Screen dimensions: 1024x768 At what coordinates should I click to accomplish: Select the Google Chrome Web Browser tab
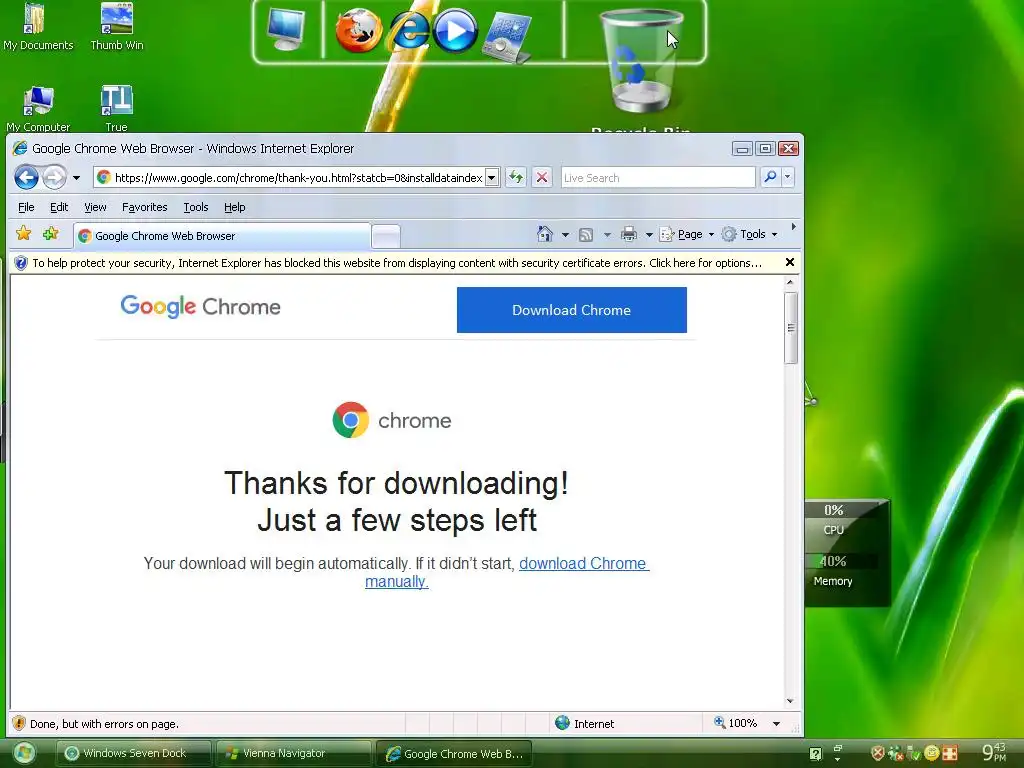tap(222, 236)
